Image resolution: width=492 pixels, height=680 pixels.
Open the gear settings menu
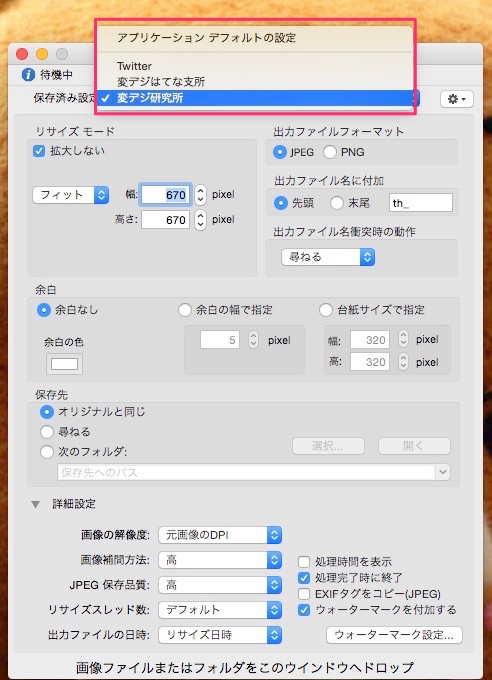(x=457, y=99)
